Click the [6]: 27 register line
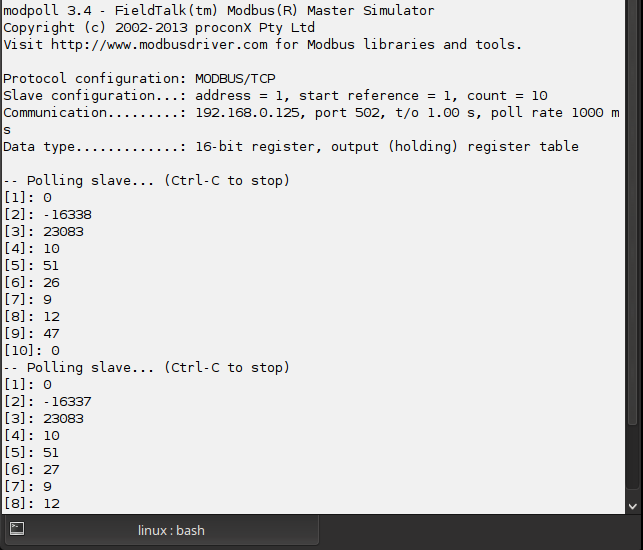Image resolution: width=643 pixels, height=550 pixels. coord(32,470)
